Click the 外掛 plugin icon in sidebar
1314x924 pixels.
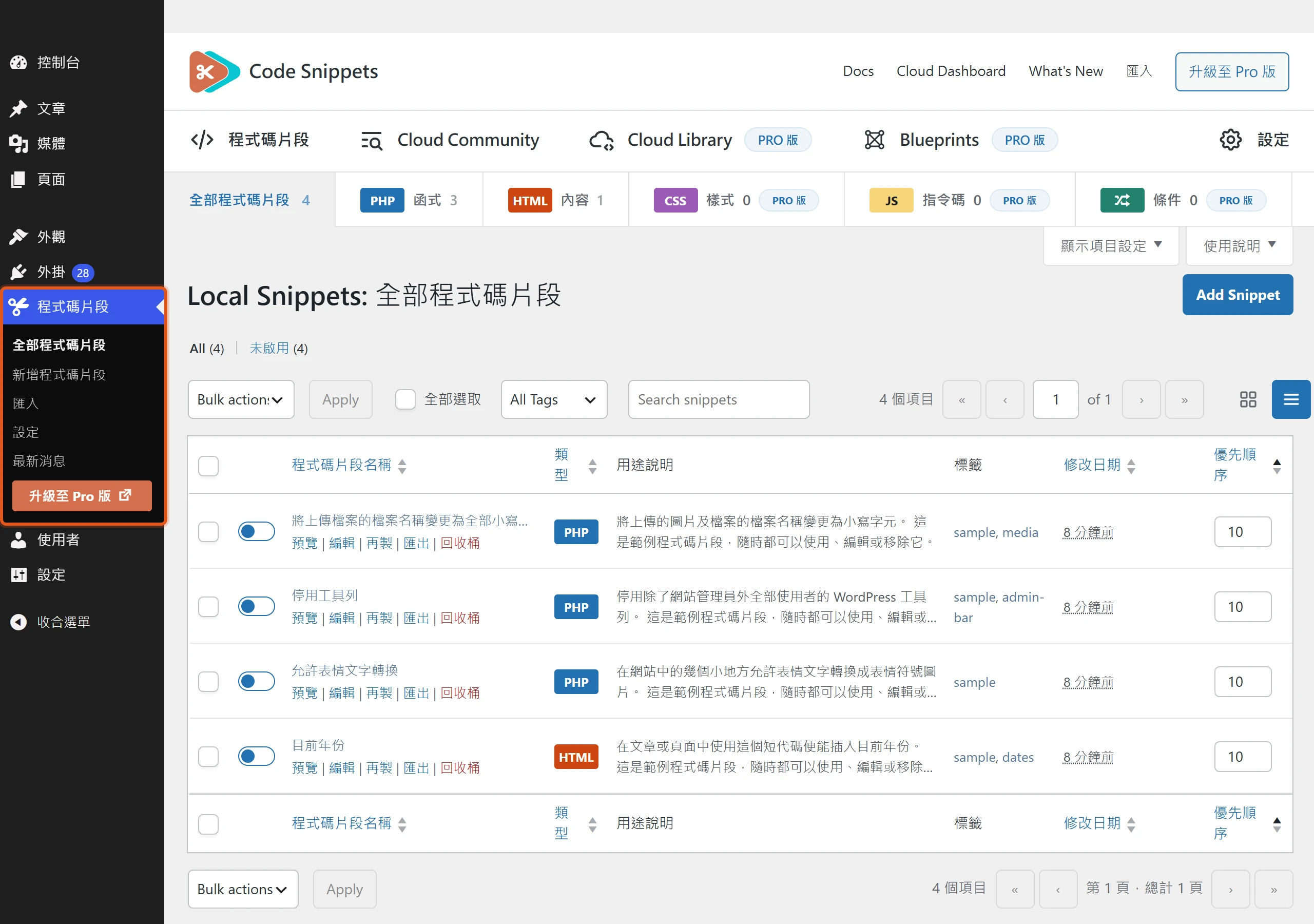tap(18, 272)
